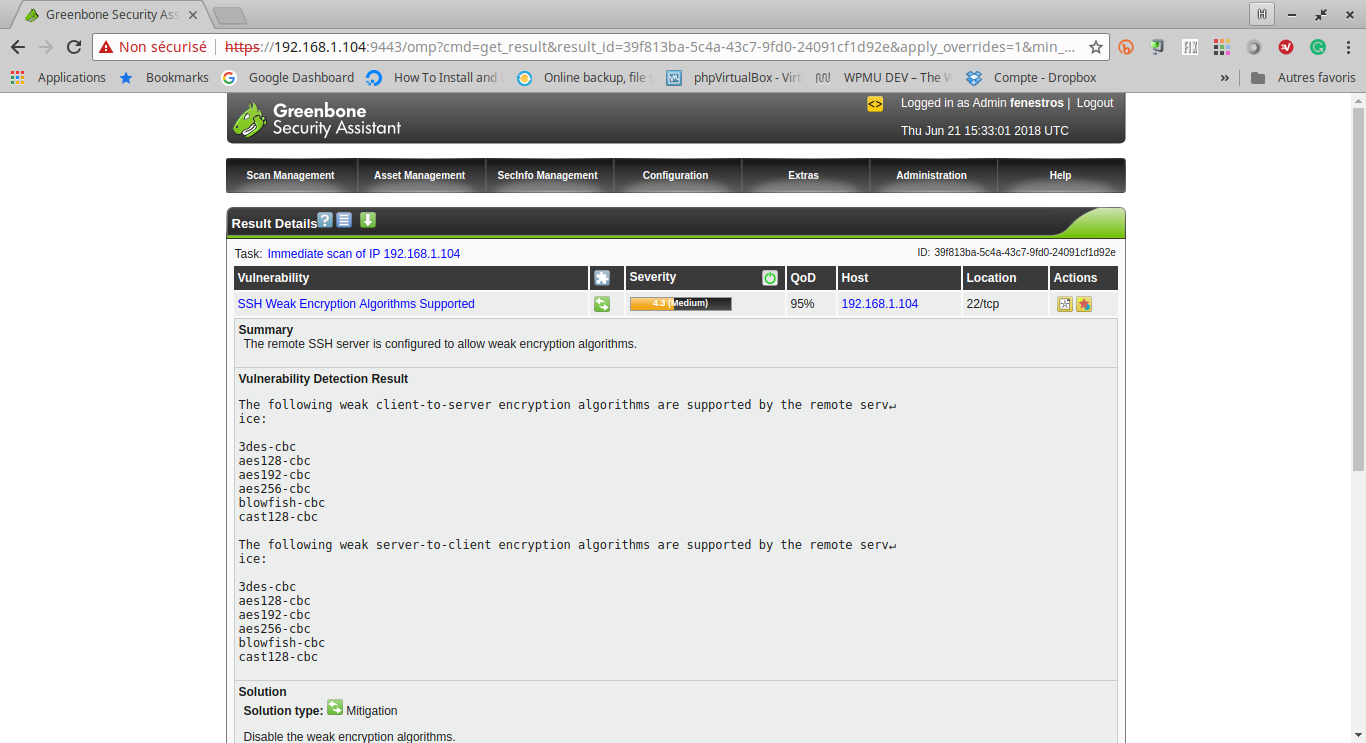The width and height of the screenshot is (1366, 743).
Task: Expand the hidden bookmarks chevron
Action: [x=1225, y=77]
